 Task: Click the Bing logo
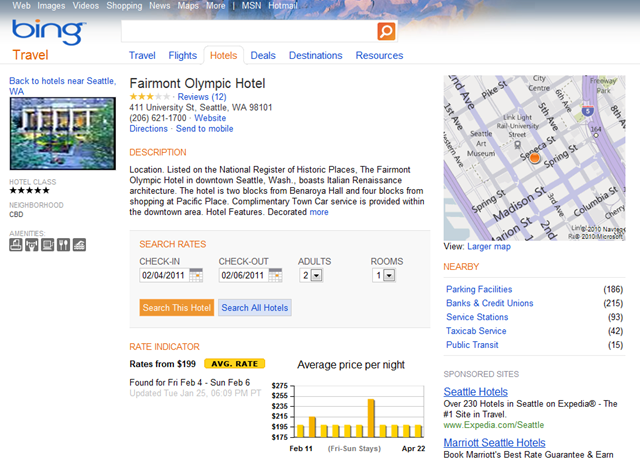click(49, 31)
